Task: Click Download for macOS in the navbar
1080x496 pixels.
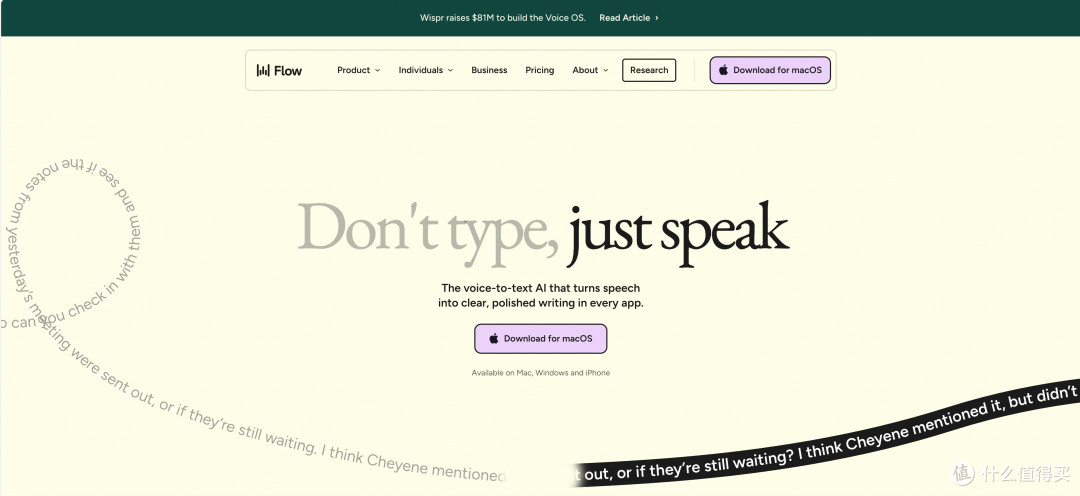Action: (770, 70)
